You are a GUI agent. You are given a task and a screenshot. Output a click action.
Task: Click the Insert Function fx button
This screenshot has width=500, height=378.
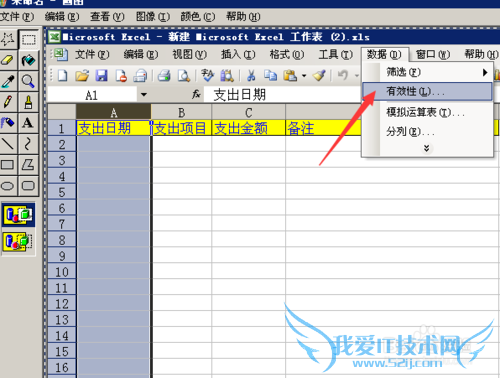196,95
